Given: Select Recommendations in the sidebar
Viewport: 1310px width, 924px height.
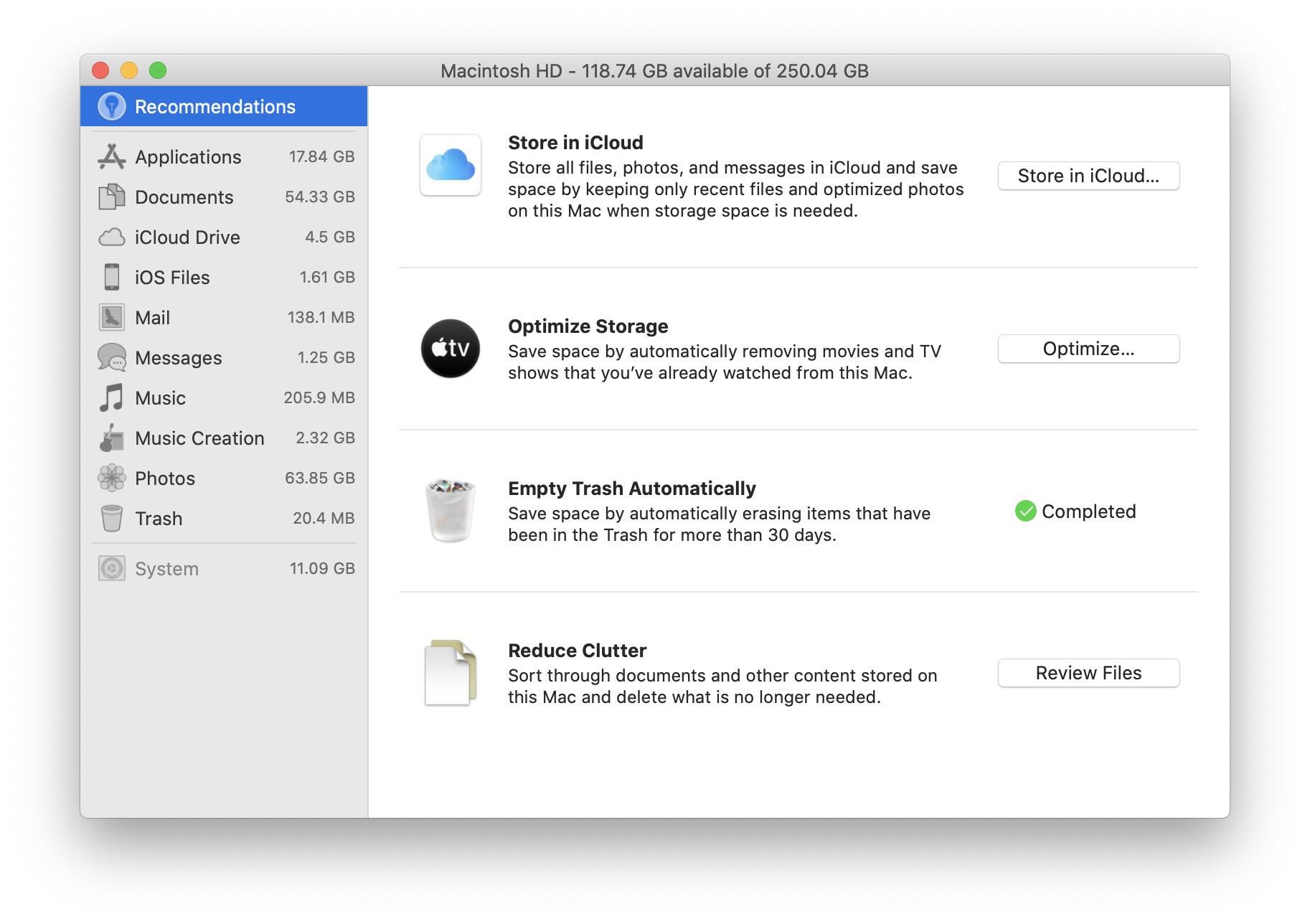Looking at the screenshot, I should pos(224,106).
